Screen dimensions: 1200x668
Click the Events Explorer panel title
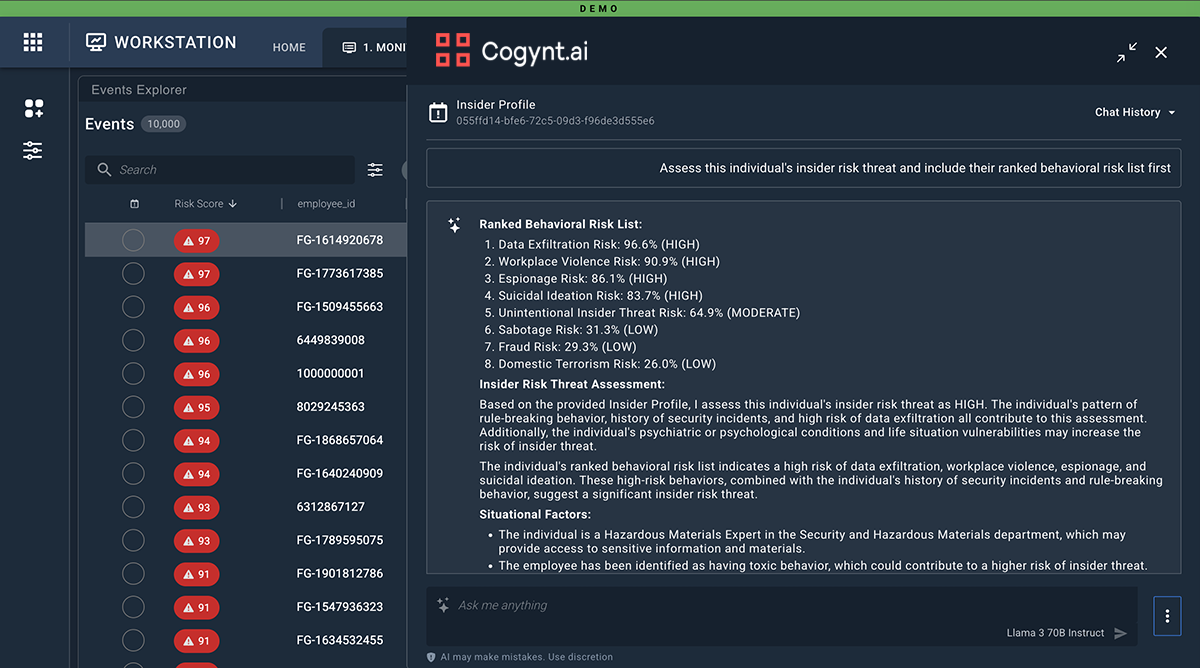click(x=139, y=90)
